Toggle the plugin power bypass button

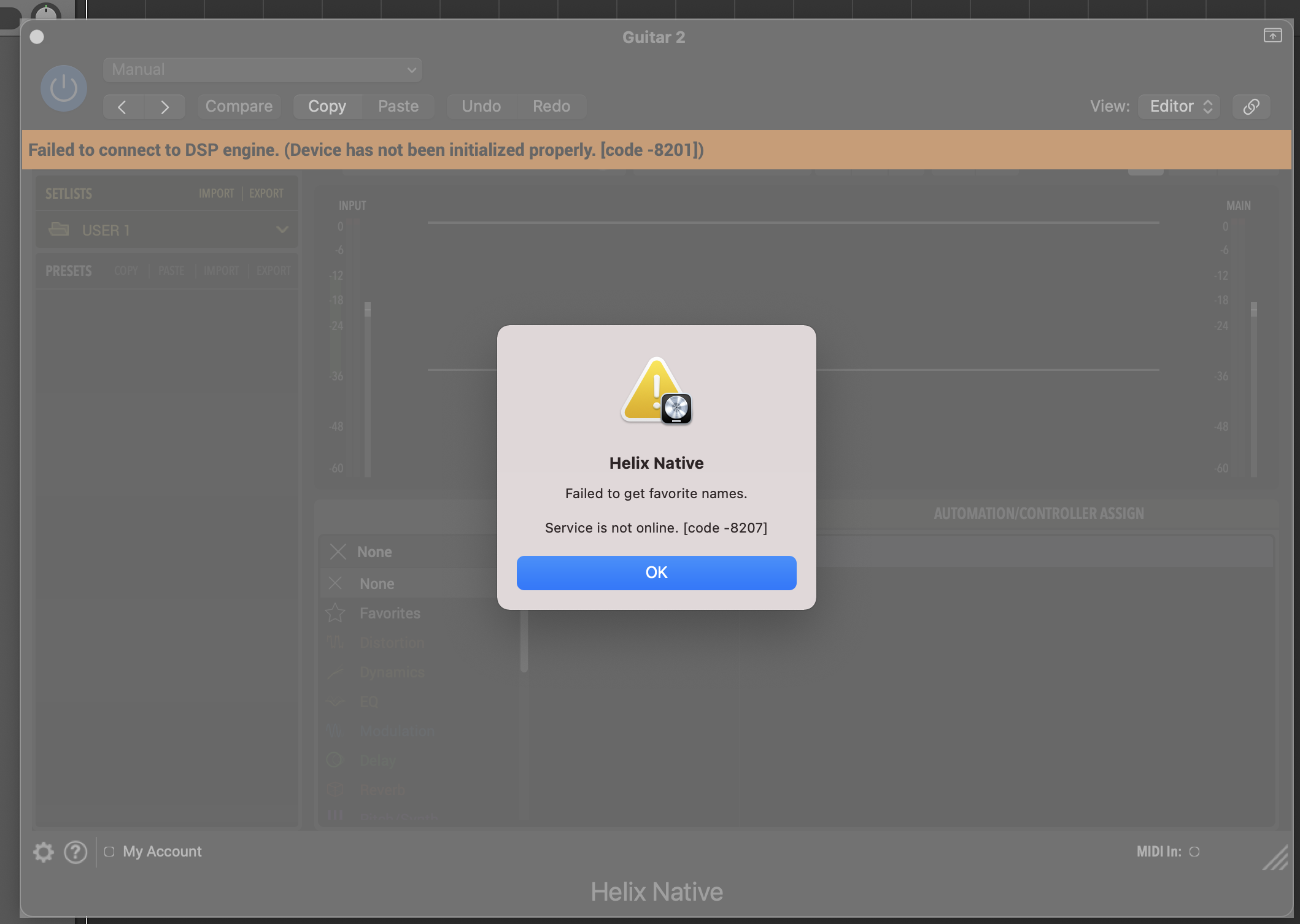pyautogui.click(x=64, y=88)
